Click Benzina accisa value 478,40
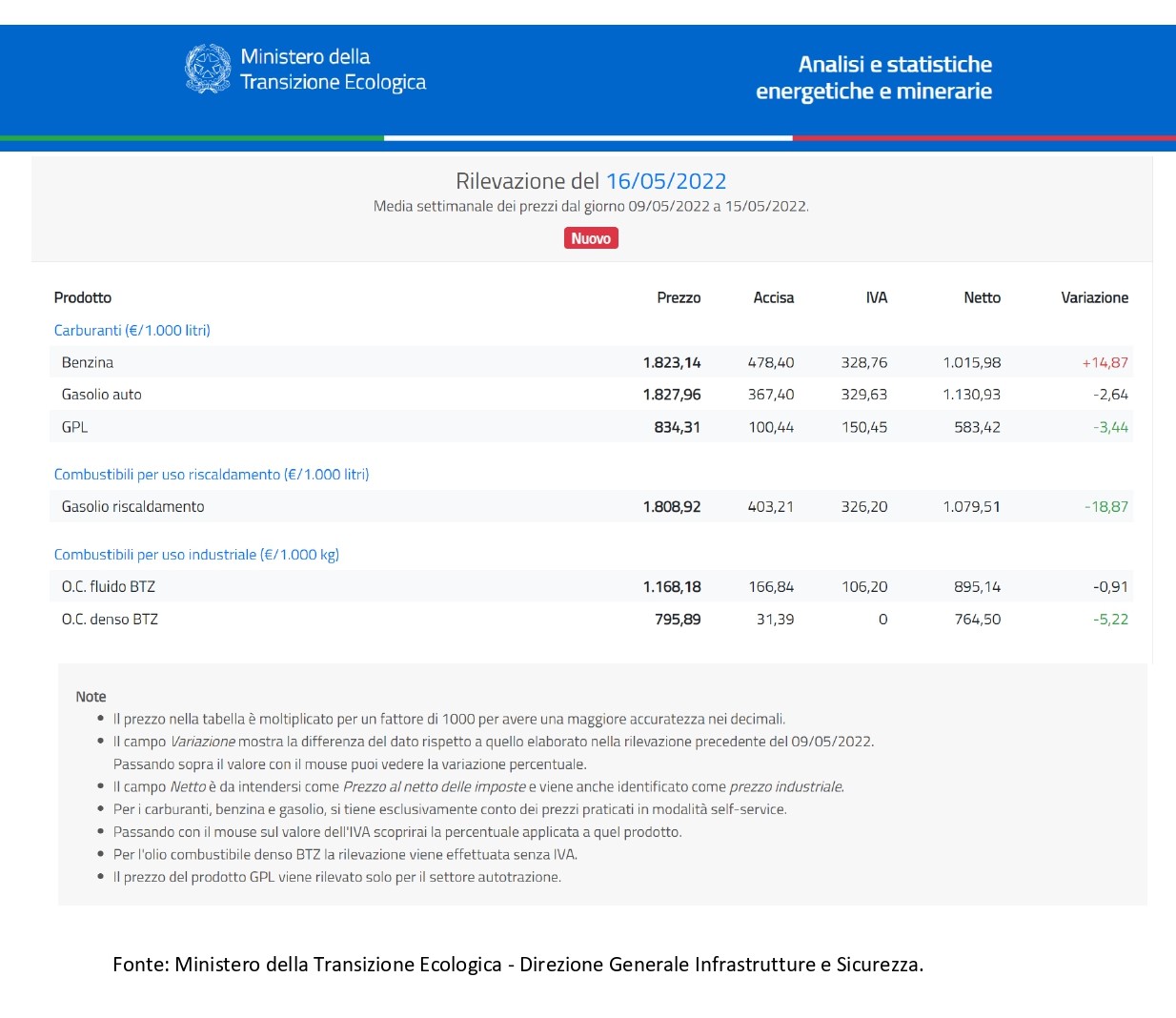 (771, 362)
